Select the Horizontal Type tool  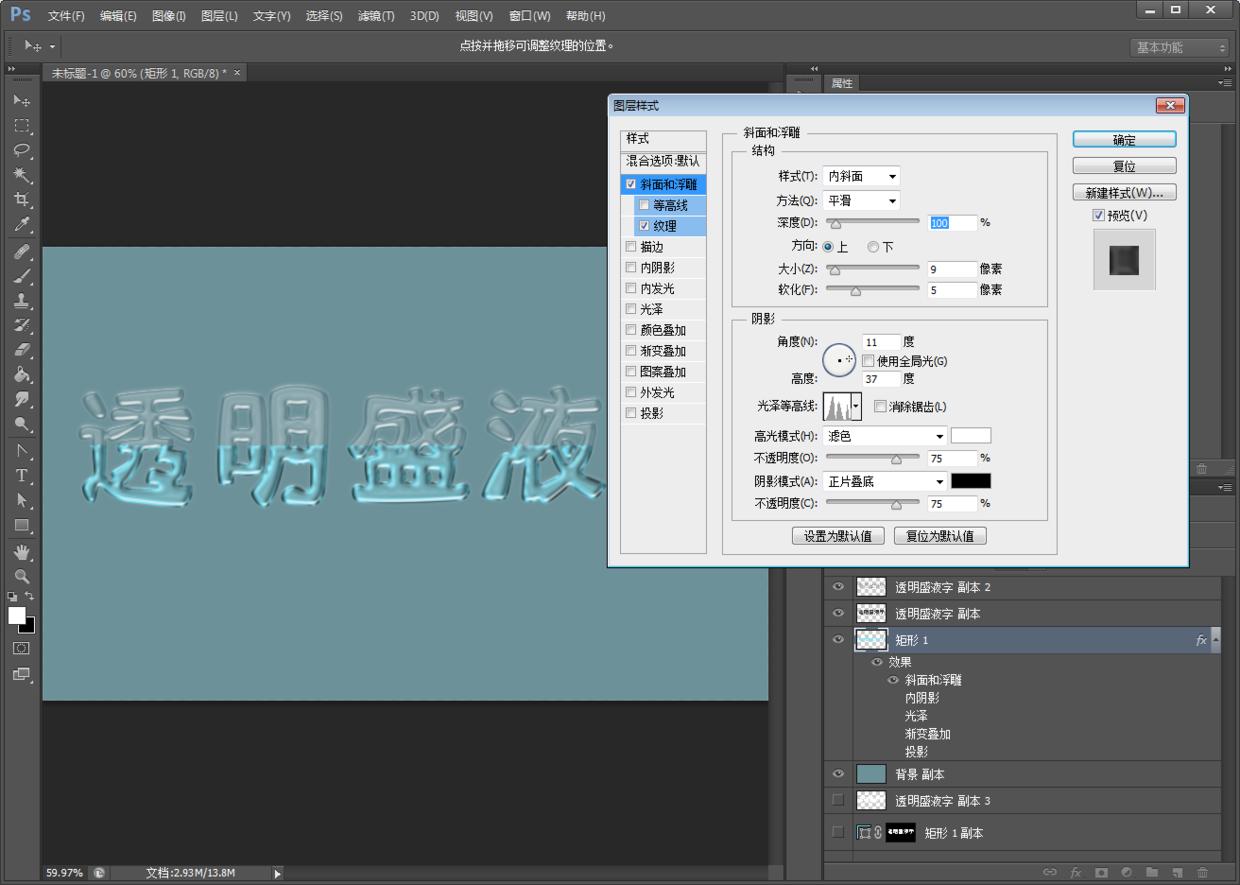coord(21,476)
